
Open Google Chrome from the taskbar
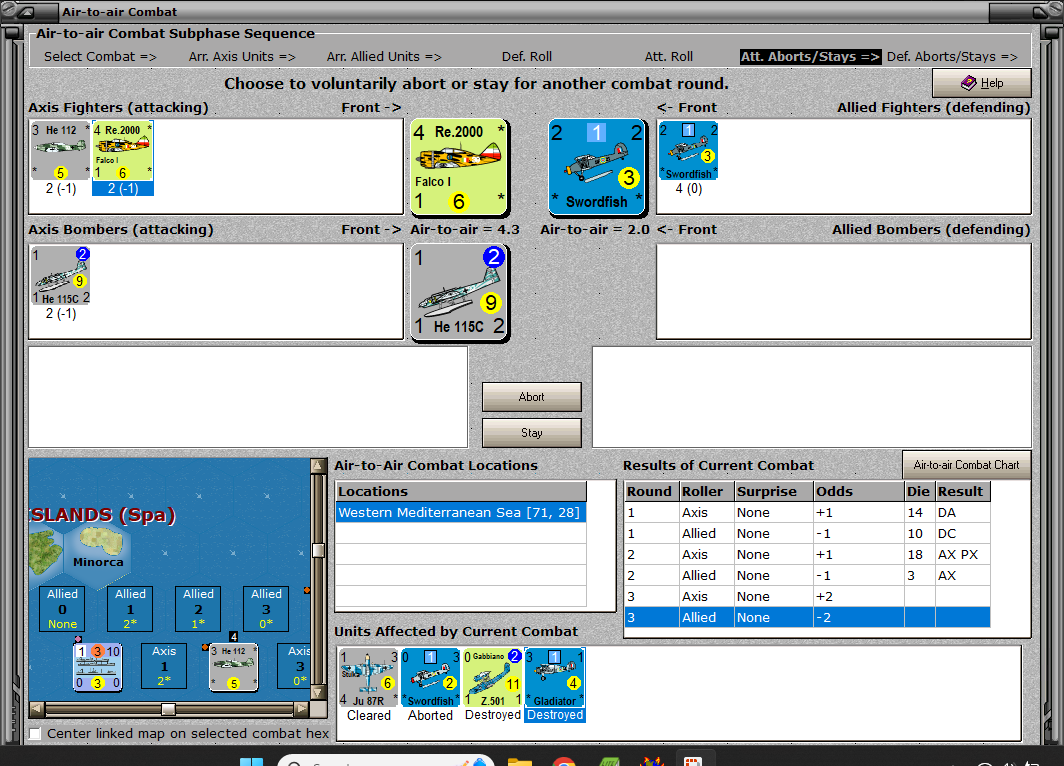coord(564,761)
